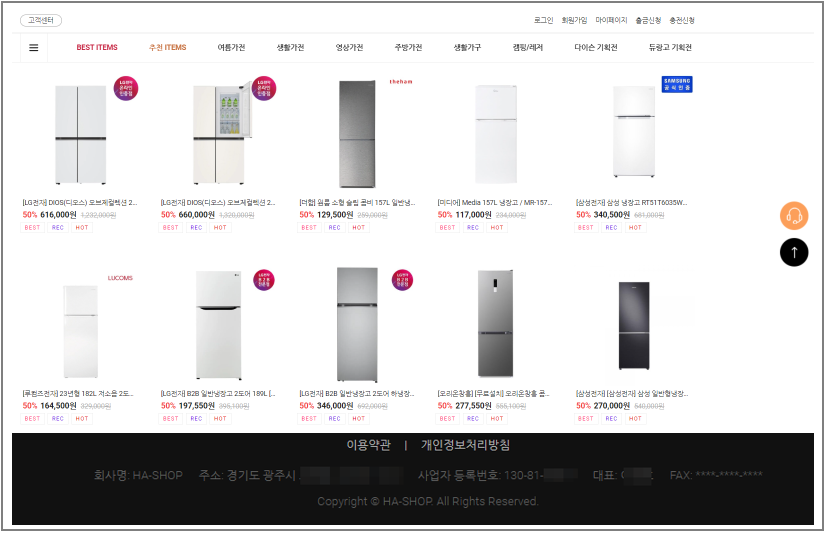826x533 pixels.
Task: Open the dark Samsung fridge thumbnail
Action: 634,326
